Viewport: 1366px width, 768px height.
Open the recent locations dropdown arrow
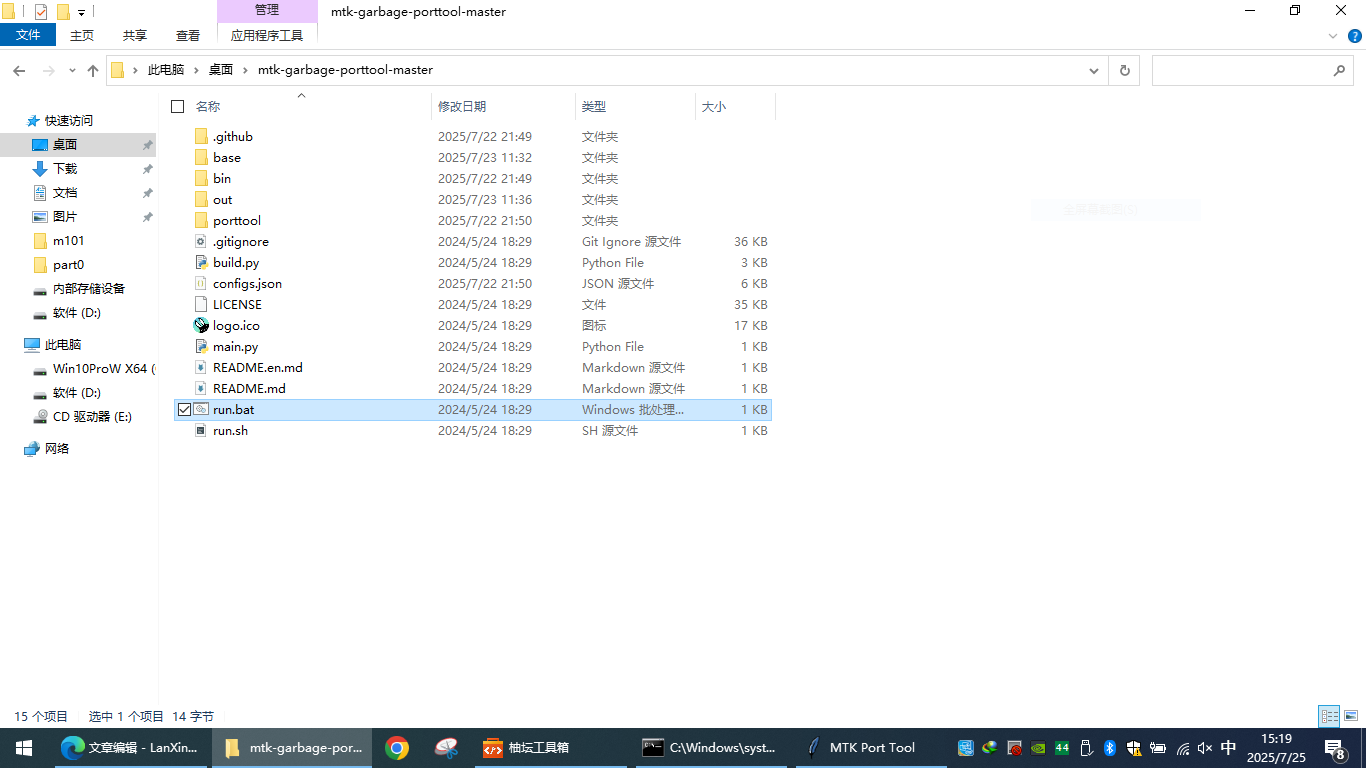click(72, 71)
